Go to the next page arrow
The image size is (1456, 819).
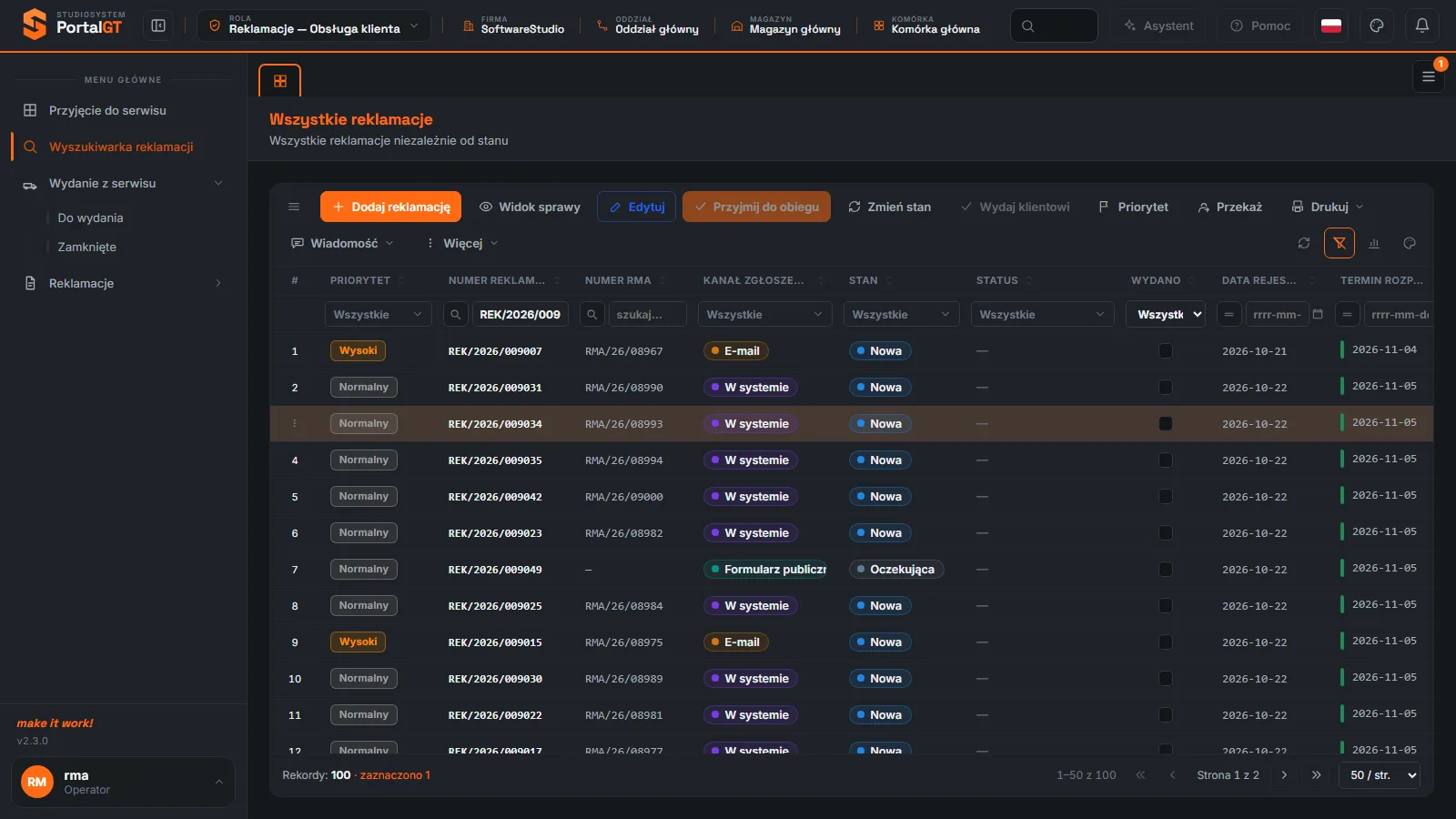(1284, 775)
